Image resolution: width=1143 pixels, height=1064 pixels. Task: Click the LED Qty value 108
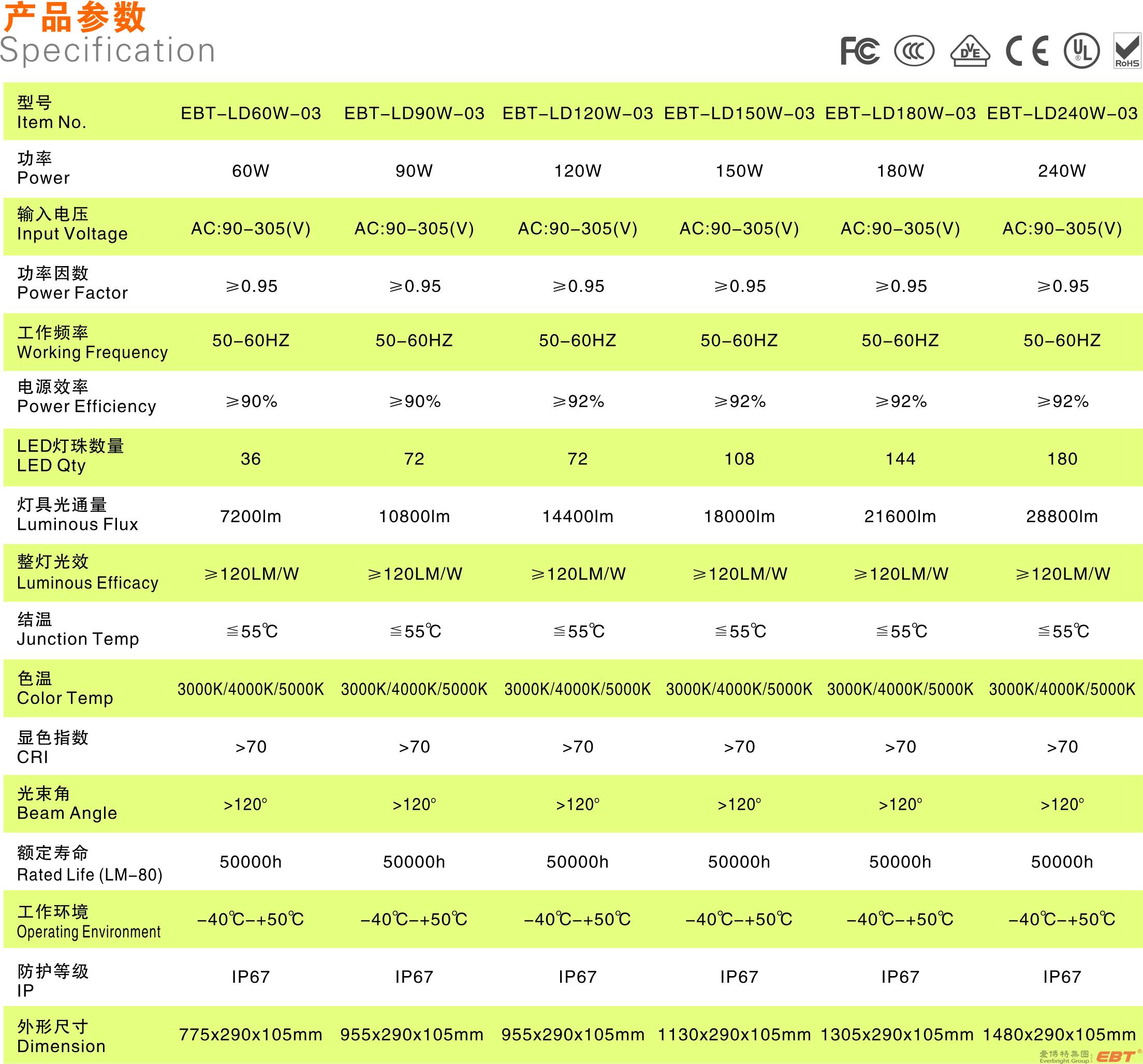click(x=739, y=459)
